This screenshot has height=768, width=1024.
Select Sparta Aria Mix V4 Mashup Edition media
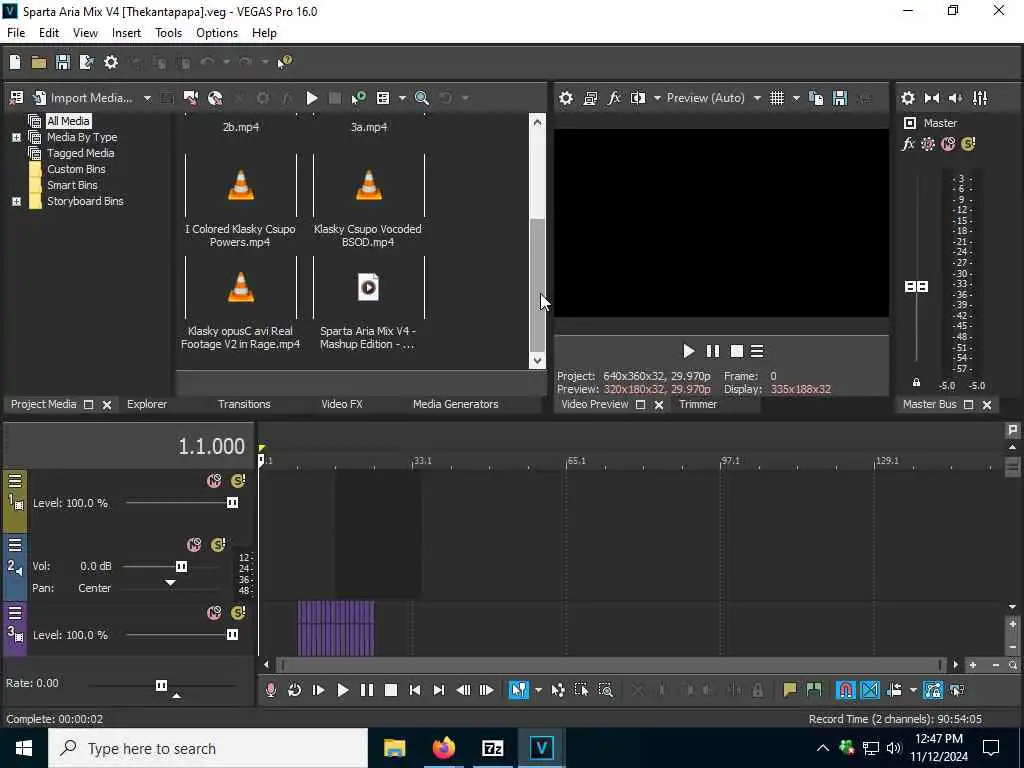pos(368,287)
